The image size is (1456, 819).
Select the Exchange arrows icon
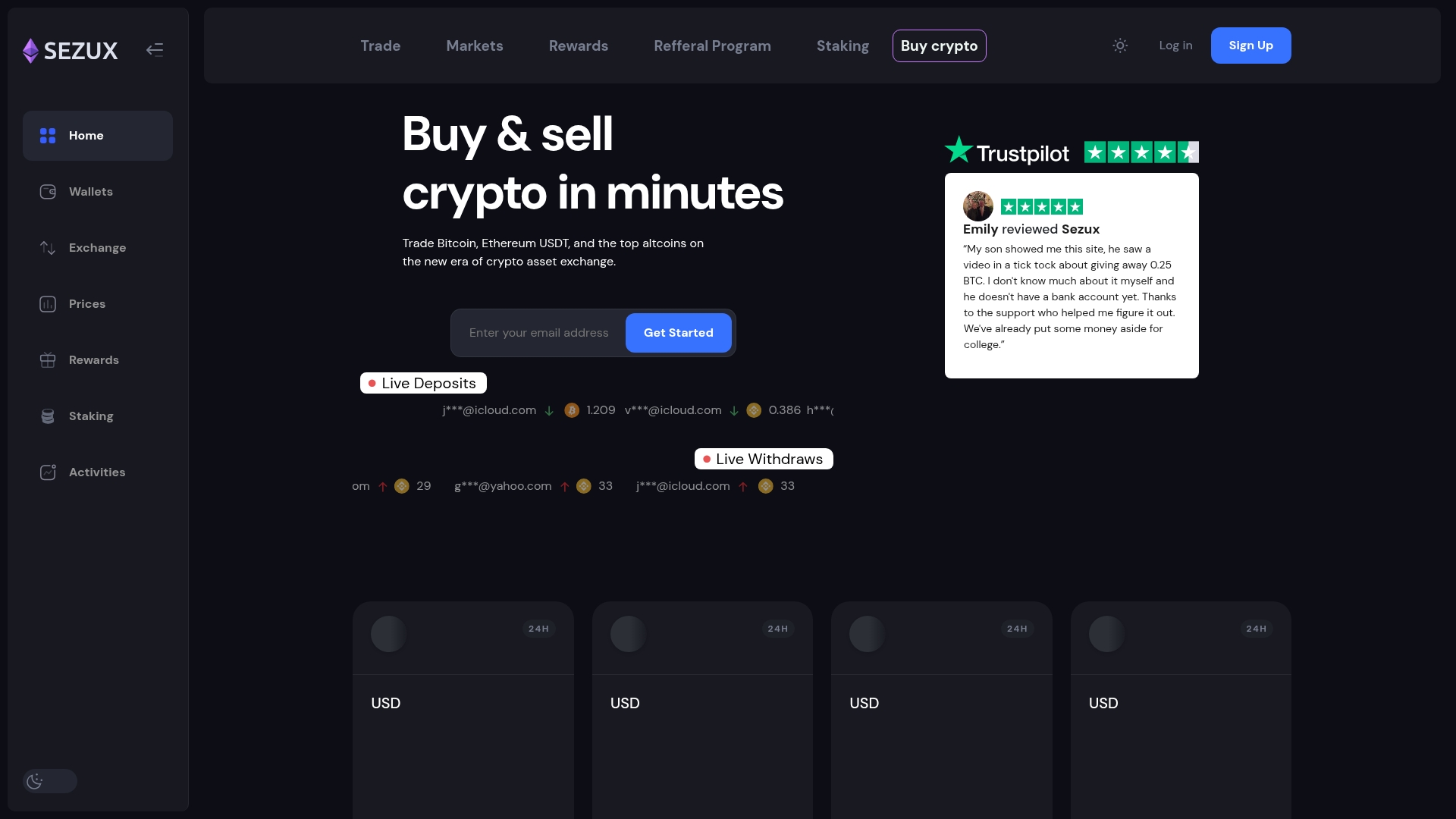(x=48, y=248)
